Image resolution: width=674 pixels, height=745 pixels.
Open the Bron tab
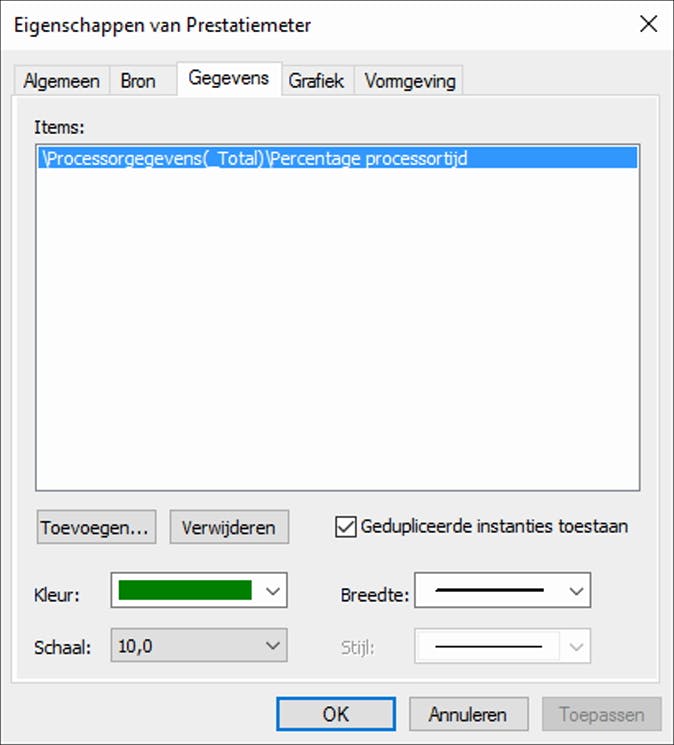(138, 81)
